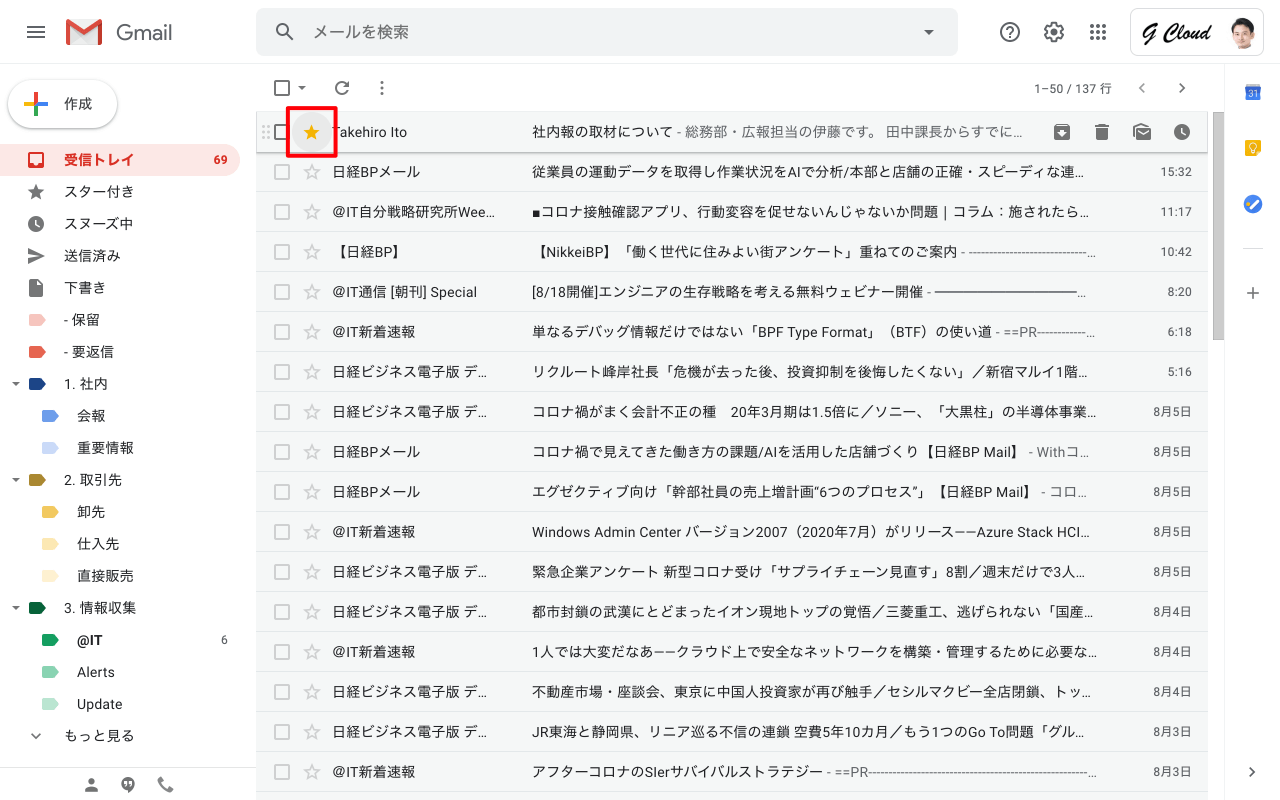This screenshot has width=1280, height=800.
Task: Open the select-all dropdown arrow
Action: point(302,88)
